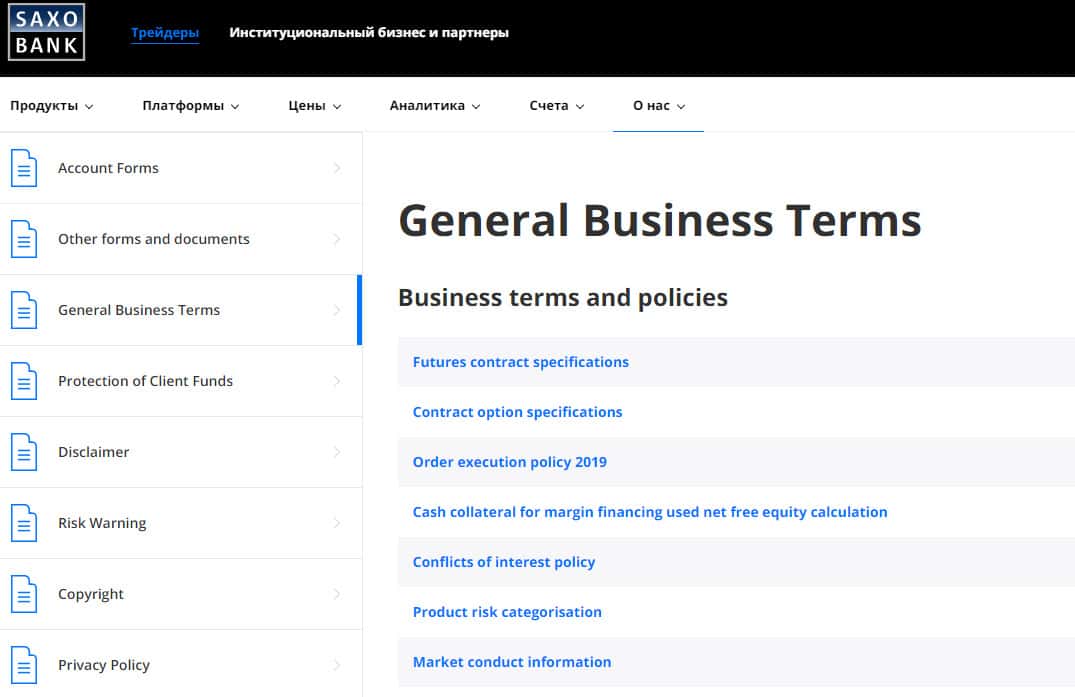Open the Платформы dropdown menu

(x=190, y=106)
